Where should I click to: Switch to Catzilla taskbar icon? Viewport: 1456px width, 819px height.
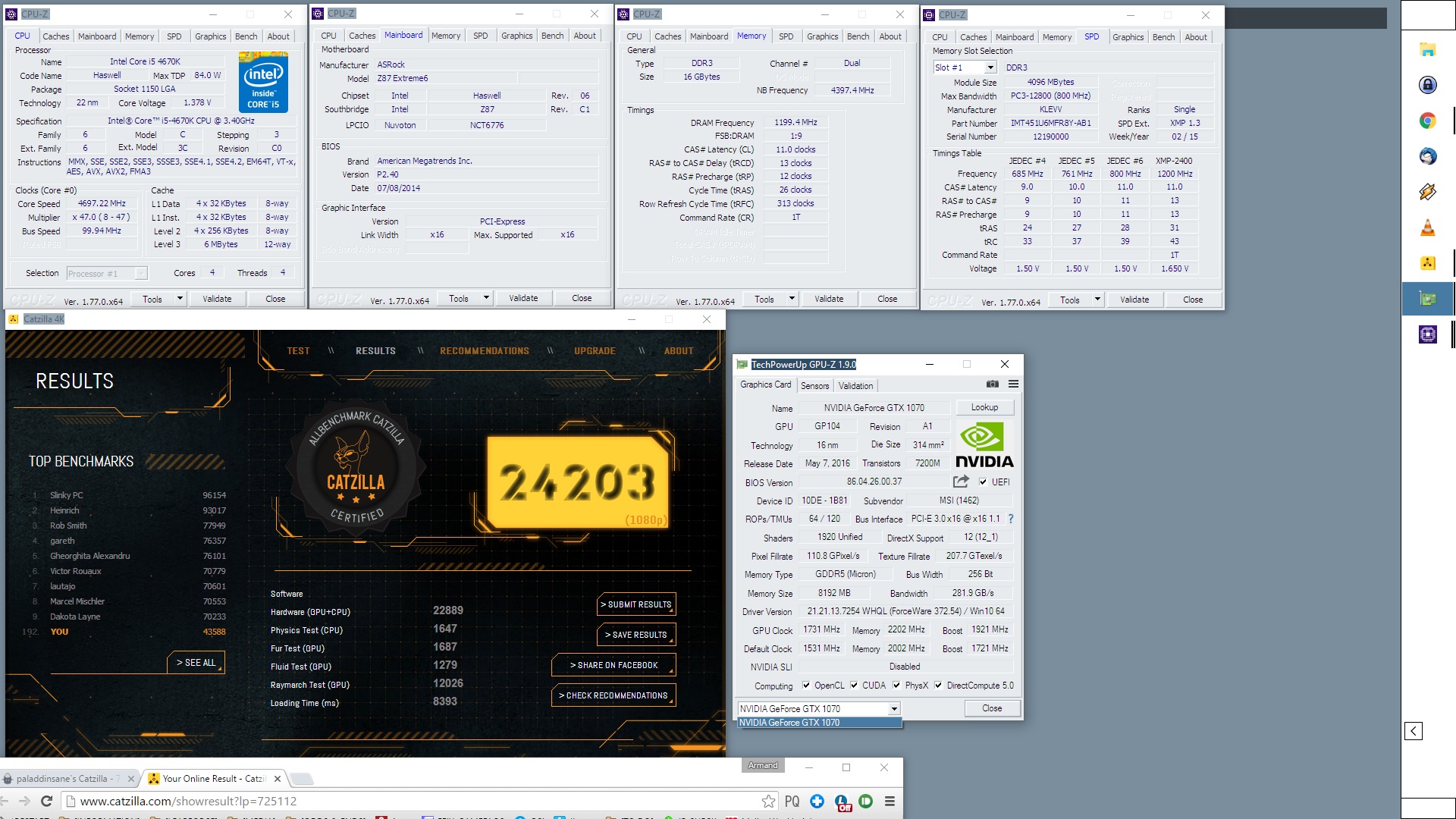1427,263
